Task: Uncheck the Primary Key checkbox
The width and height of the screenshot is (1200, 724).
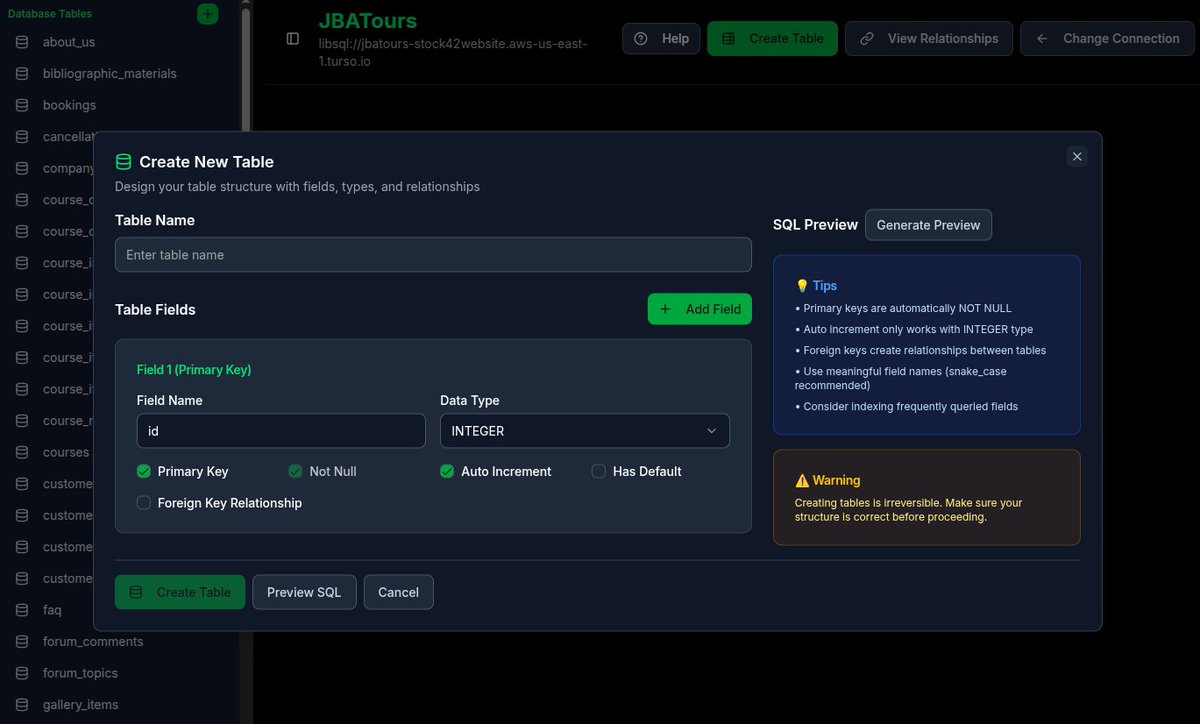Action: (x=143, y=471)
